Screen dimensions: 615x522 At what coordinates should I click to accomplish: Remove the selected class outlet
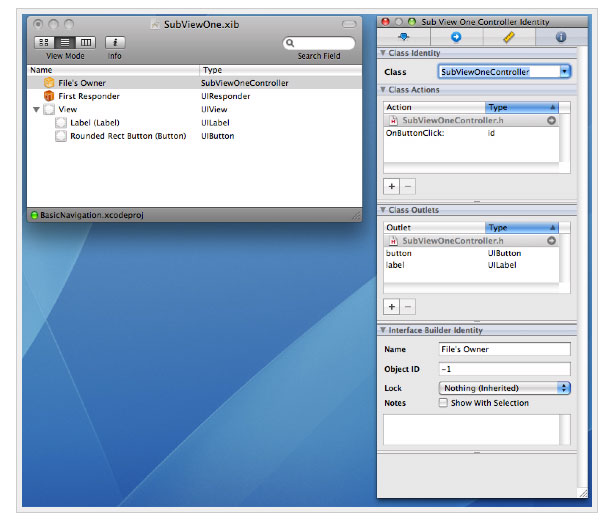pos(408,307)
